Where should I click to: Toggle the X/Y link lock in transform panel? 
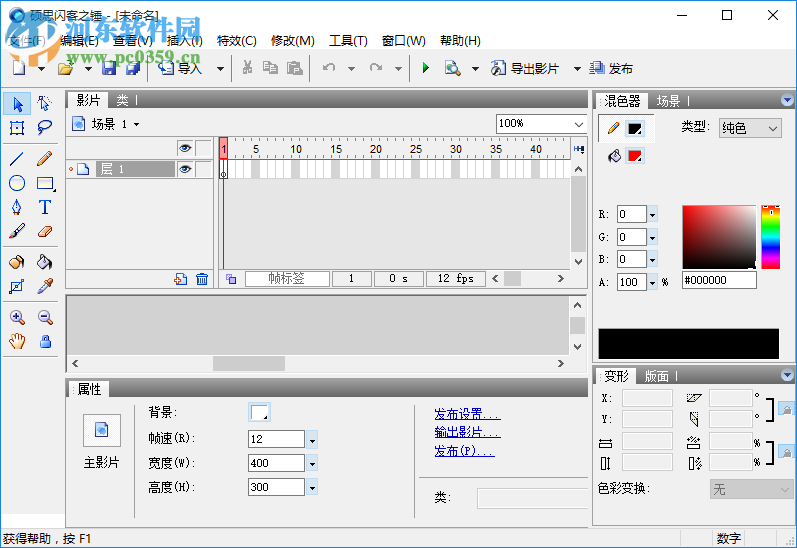[x=786, y=409]
